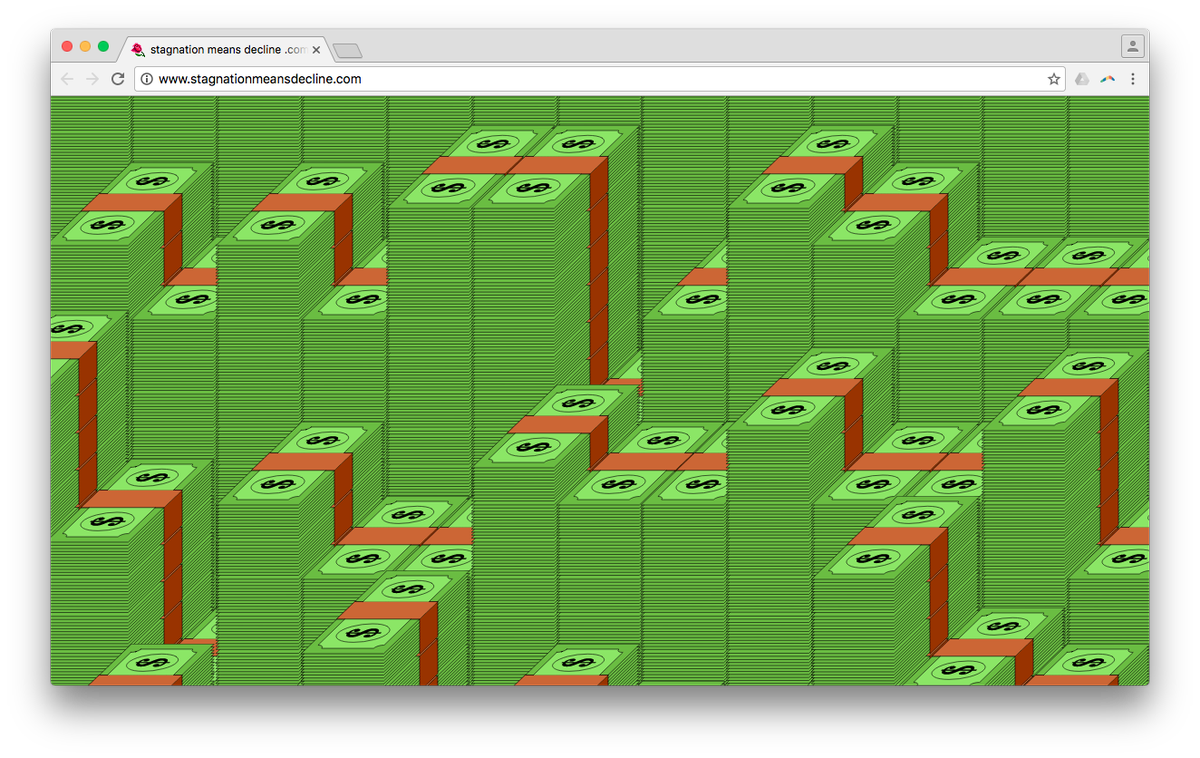Viewport: 1200px width, 758px height.
Task: Open site information icon in address bar
Action: [x=147, y=79]
